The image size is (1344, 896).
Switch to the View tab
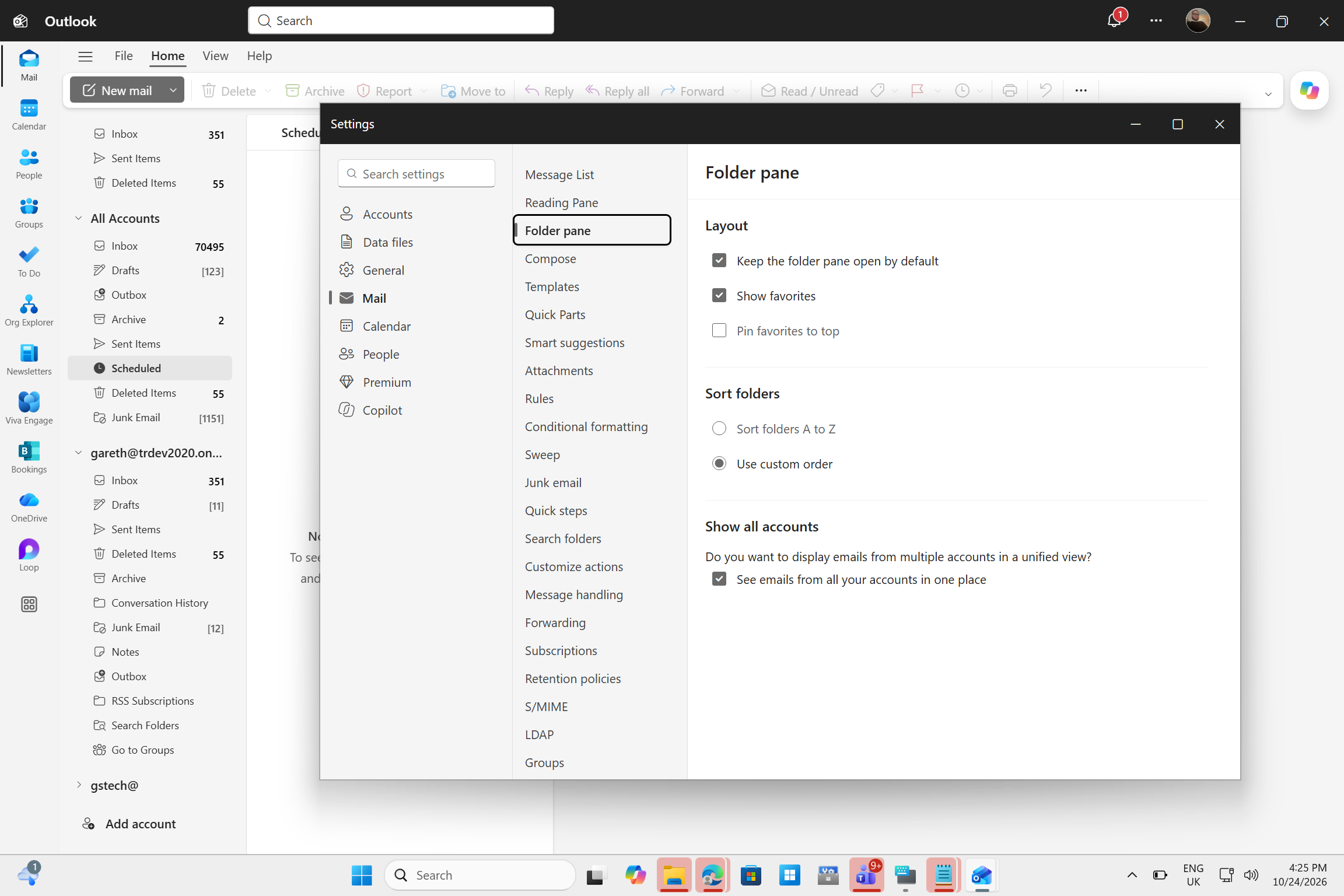(215, 56)
